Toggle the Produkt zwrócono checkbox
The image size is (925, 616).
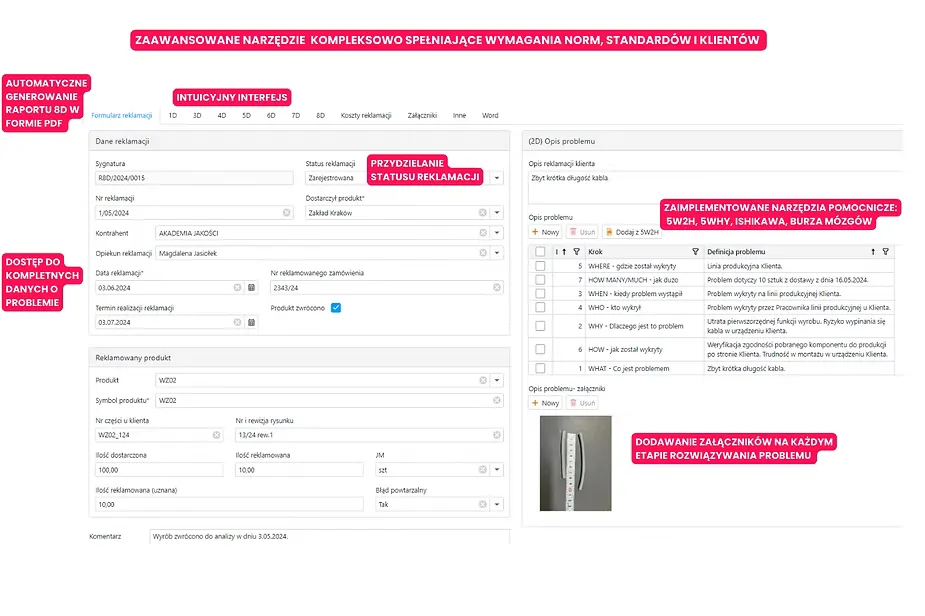pos(336,307)
